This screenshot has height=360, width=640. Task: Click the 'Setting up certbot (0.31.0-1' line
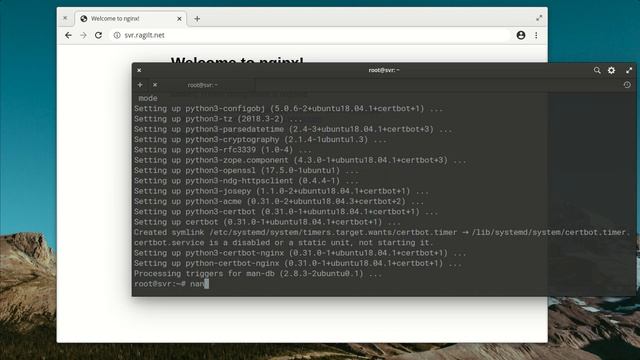click(267, 222)
